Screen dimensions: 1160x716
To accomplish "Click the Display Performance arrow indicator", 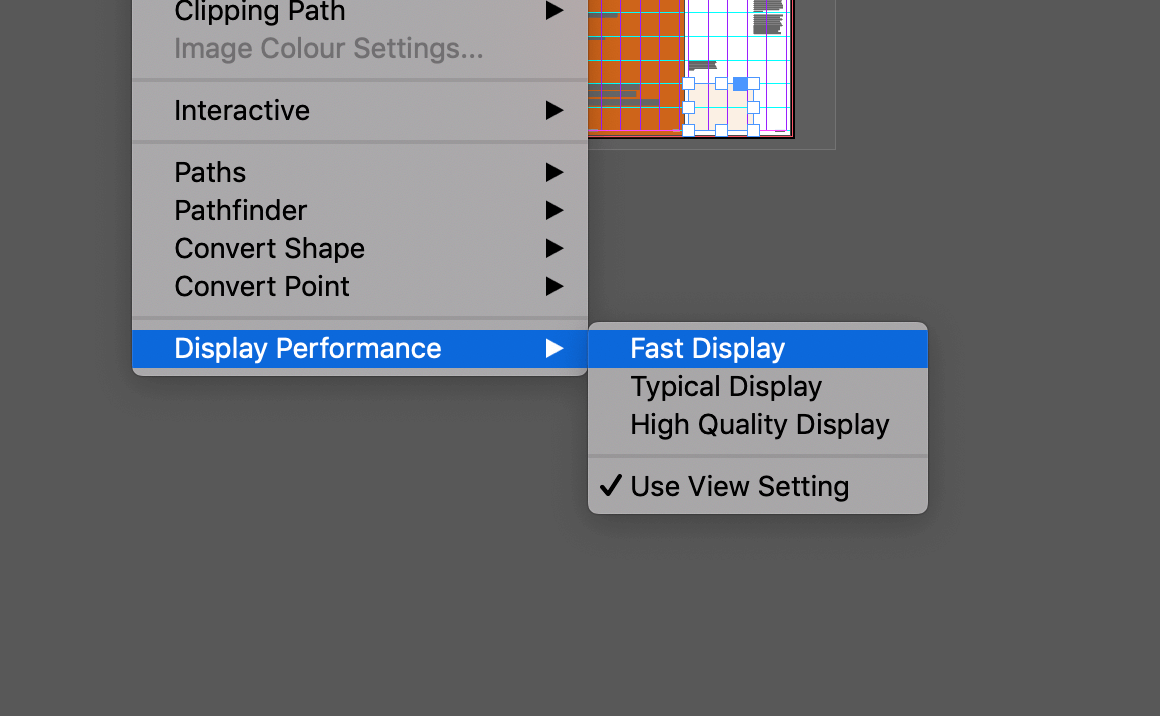I will pyautogui.click(x=554, y=349).
